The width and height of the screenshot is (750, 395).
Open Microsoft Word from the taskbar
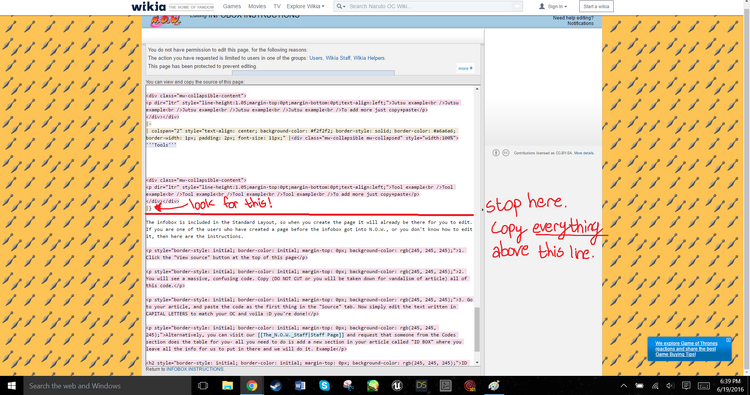[x=300, y=385]
